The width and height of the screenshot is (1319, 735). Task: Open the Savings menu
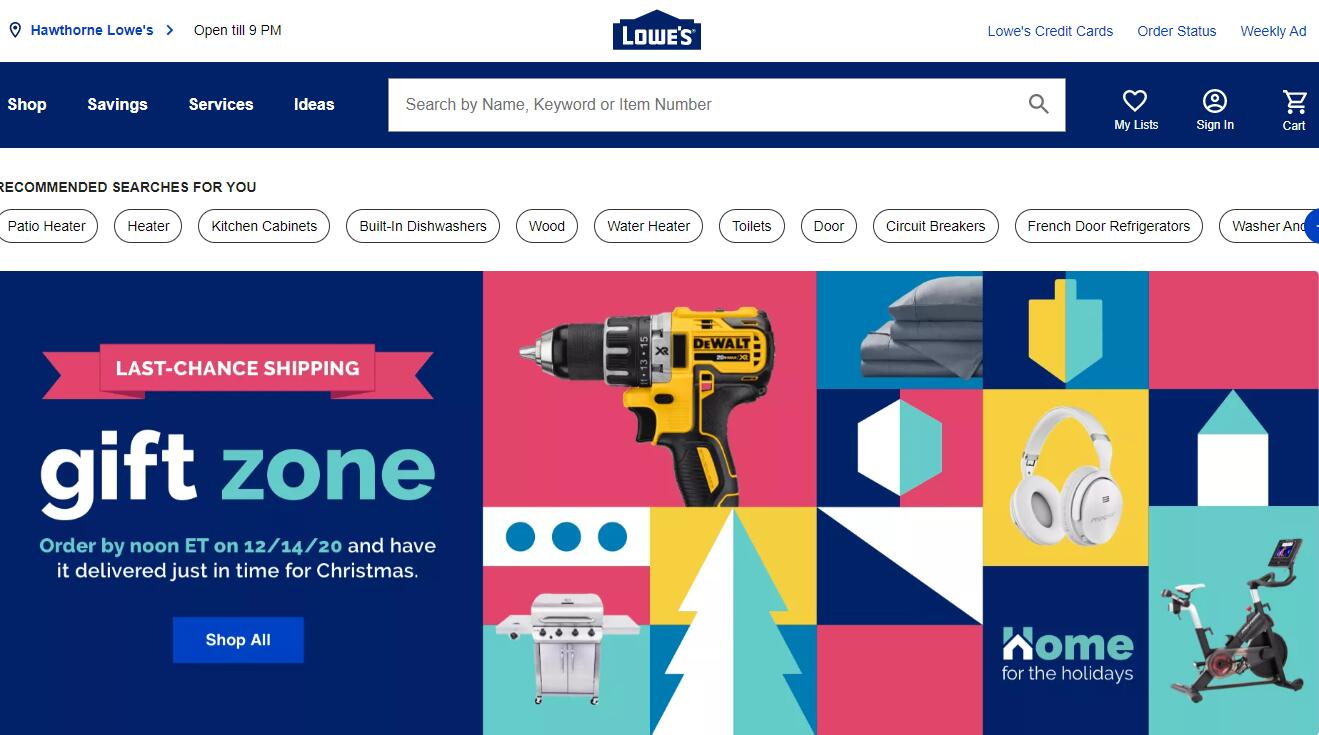point(117,104)
